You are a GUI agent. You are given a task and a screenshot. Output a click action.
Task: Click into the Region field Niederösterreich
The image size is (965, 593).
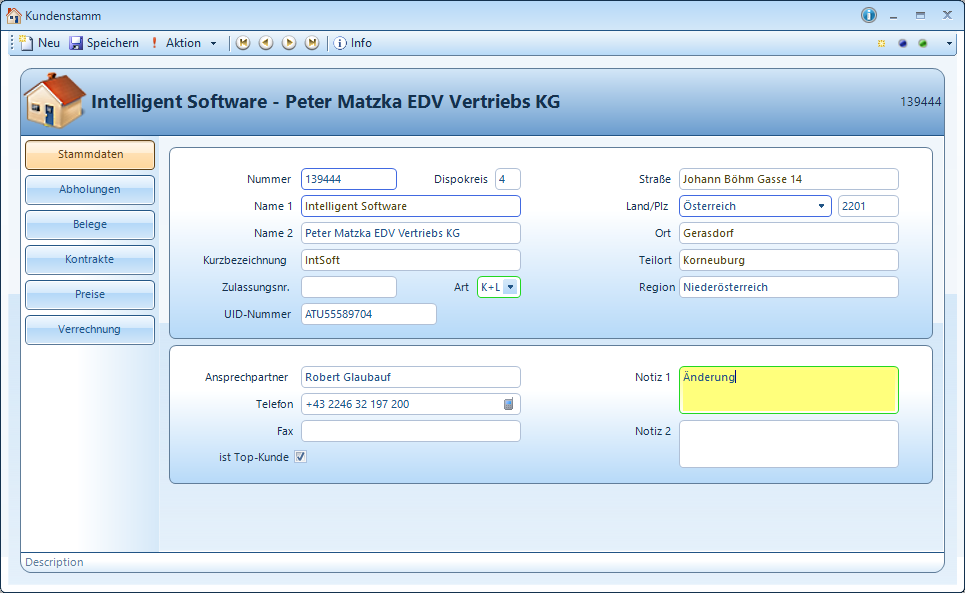788,287
